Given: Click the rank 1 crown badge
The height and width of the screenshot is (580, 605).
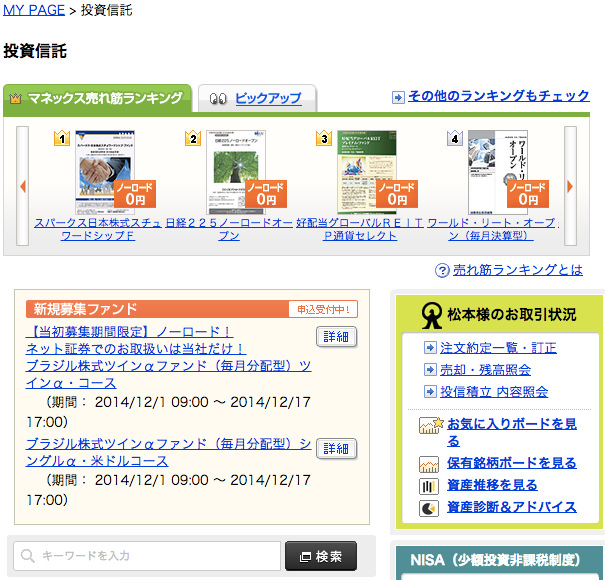Looking at the screenshot, I should coord(62,138).
